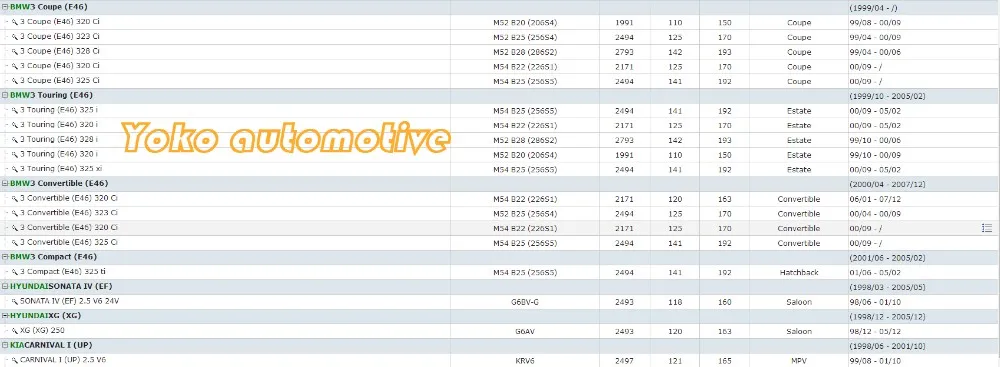Click magnifier icon for Convertible 323 Ci
The width and height of the screenshot is (1000, 367).
15,213
